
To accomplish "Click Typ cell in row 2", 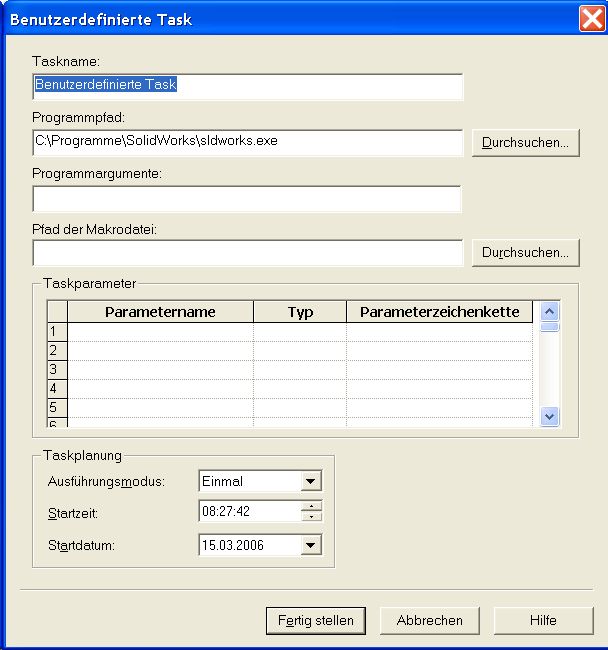I will [x=300, y=351].
